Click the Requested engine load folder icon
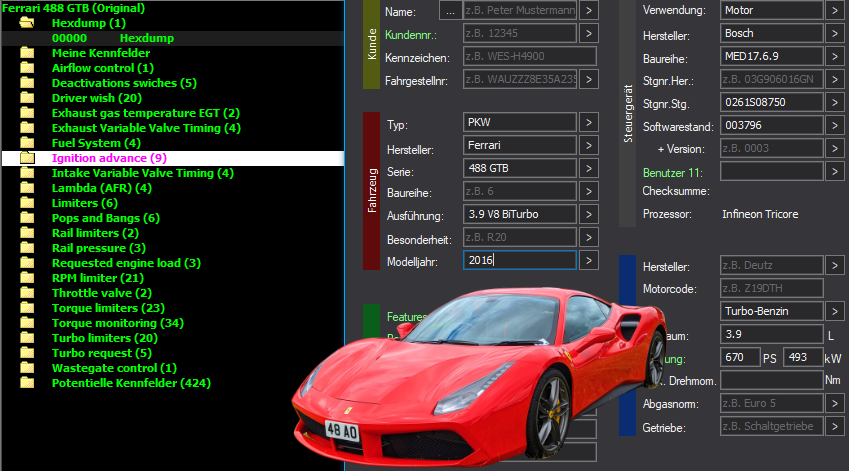 (27, 263)
